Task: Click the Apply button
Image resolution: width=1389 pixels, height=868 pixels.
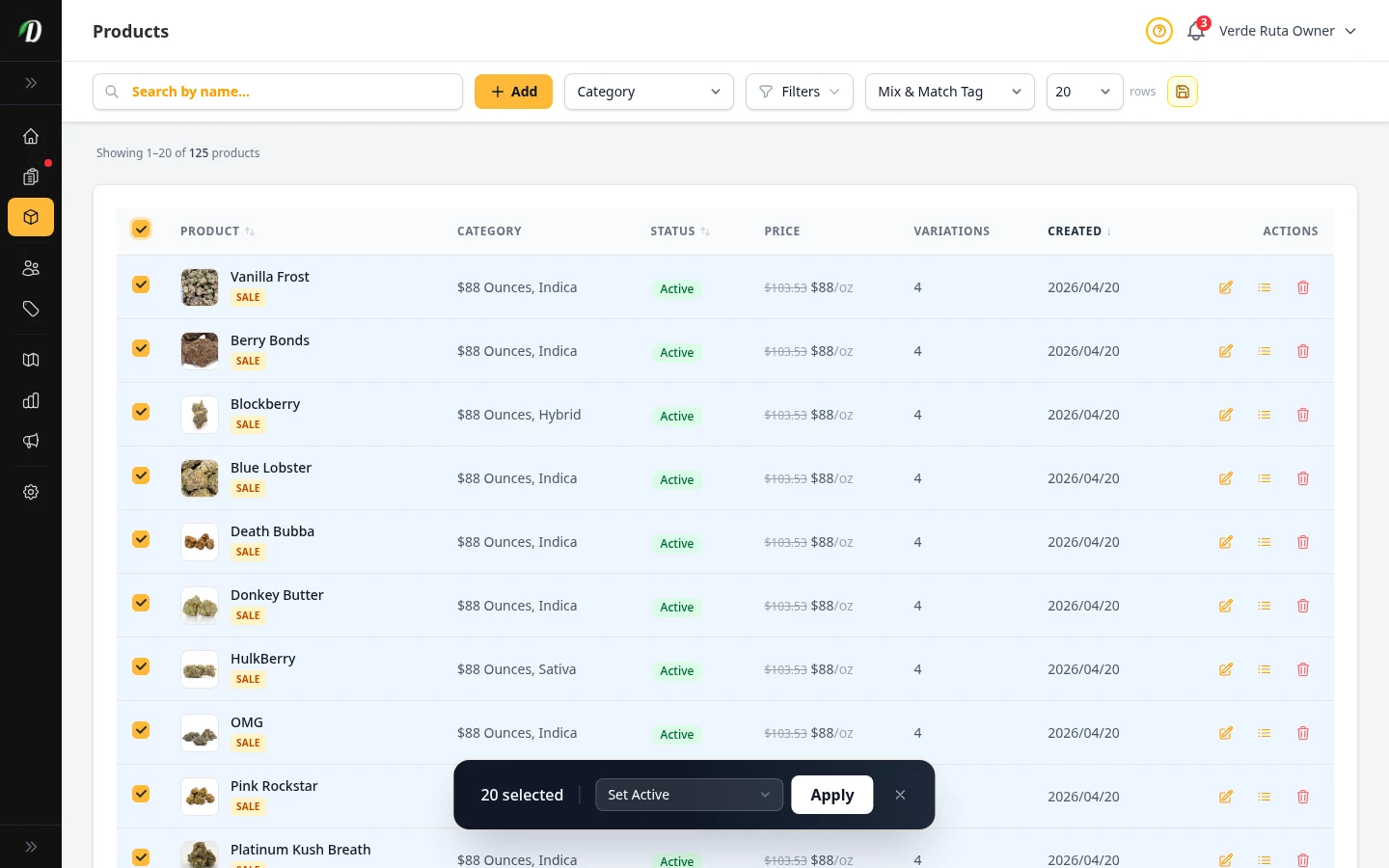Action: (831, 795)
